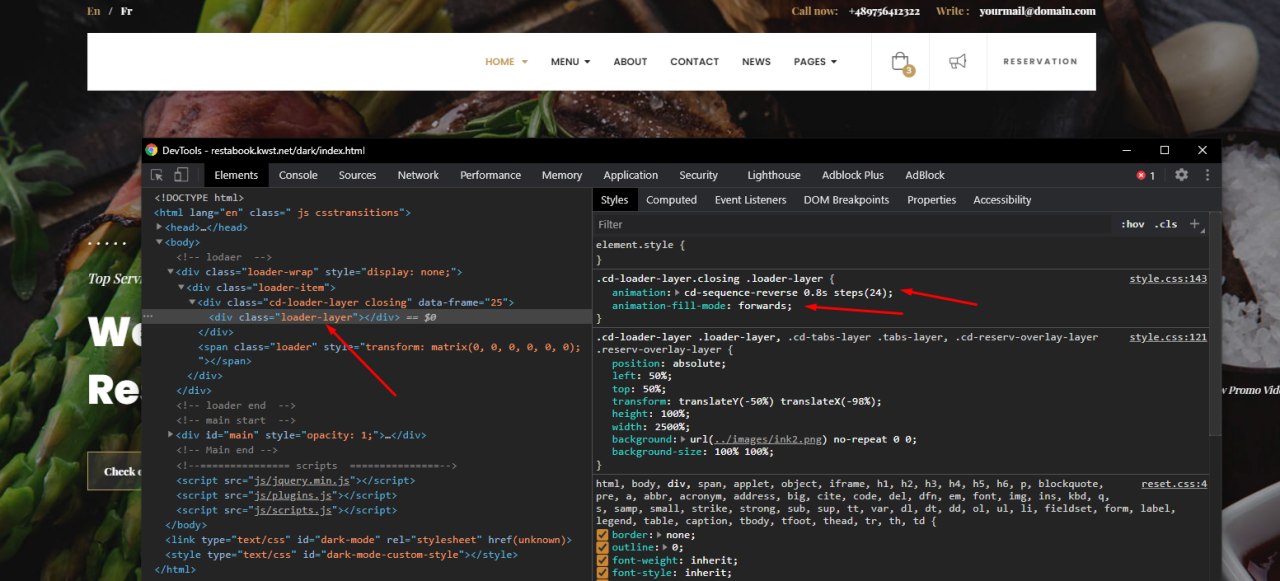The image size is (1280, 581).
Task: Activate the inspect element picker icon
Action: [x=157, y=175]
